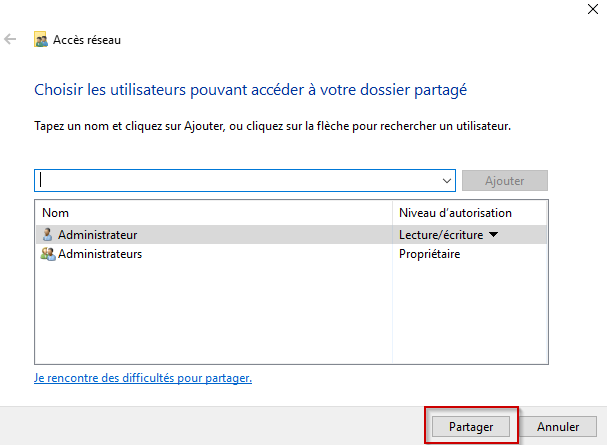Click the Accès réseau network sharing icon
Screen dimensions: 607x445
click(41, 39)
